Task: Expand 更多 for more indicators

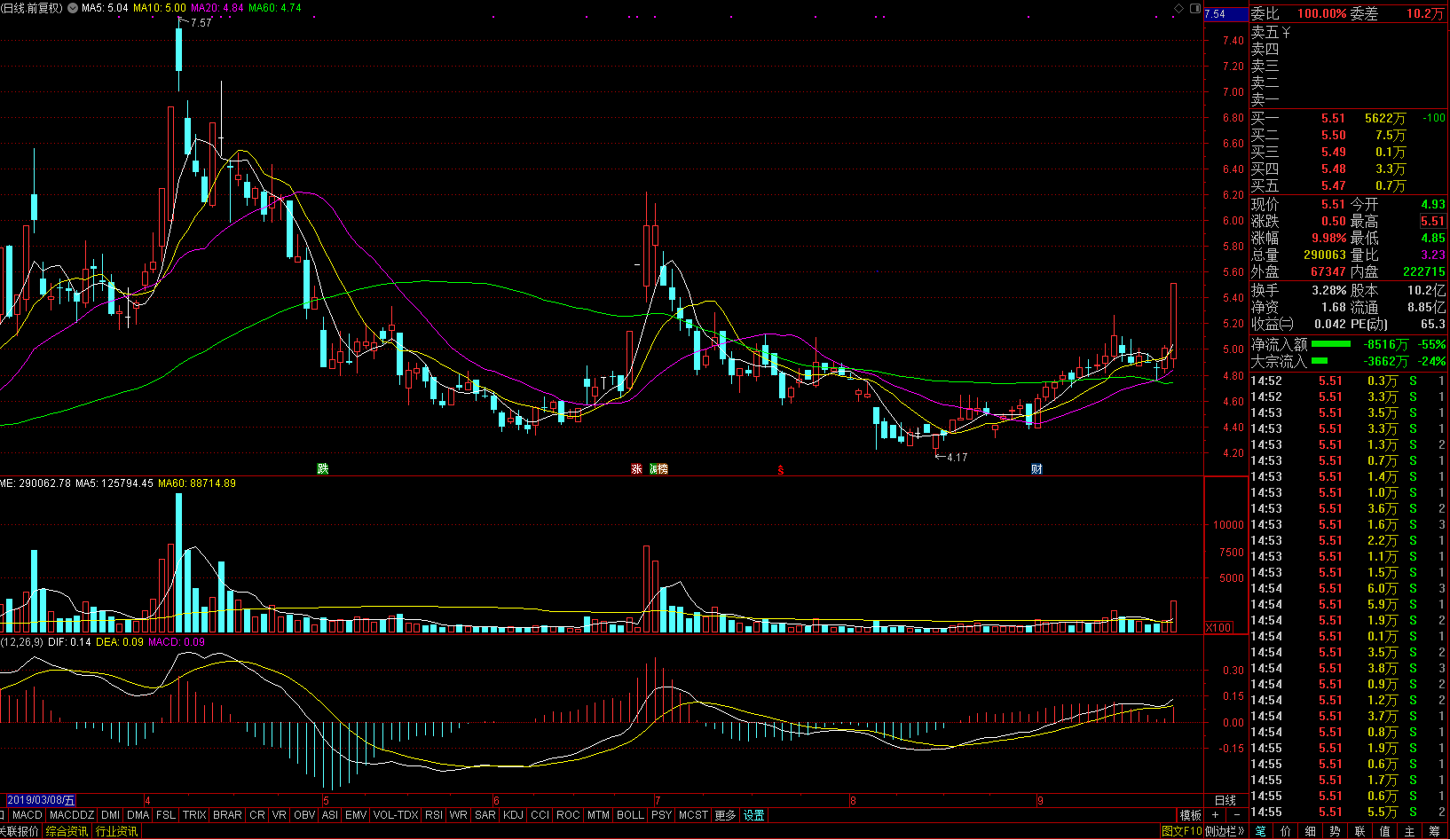Action: coord(726,815)
